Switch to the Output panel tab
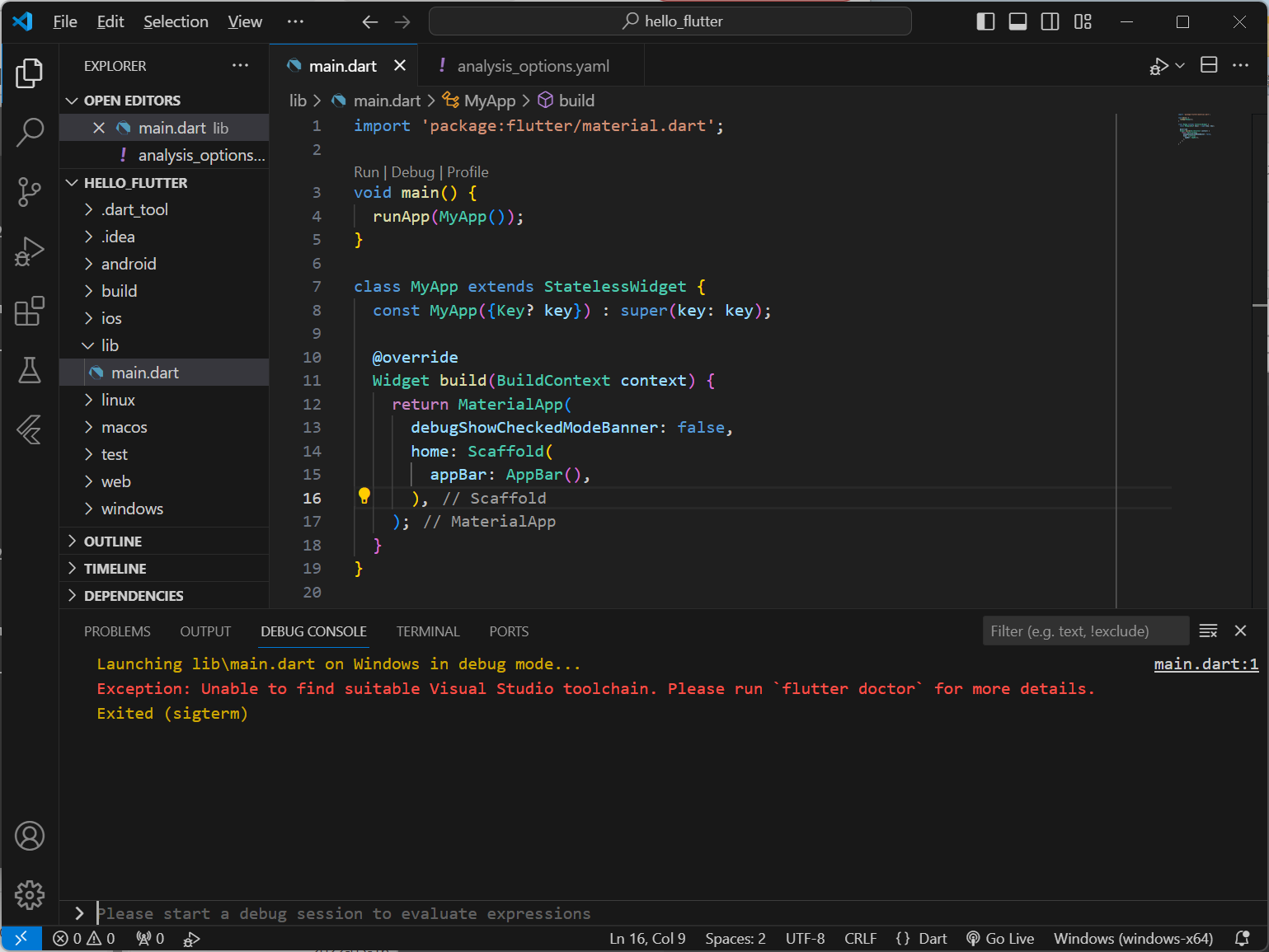The height and width of the screenshot is (952, 1269). point(205,631)
